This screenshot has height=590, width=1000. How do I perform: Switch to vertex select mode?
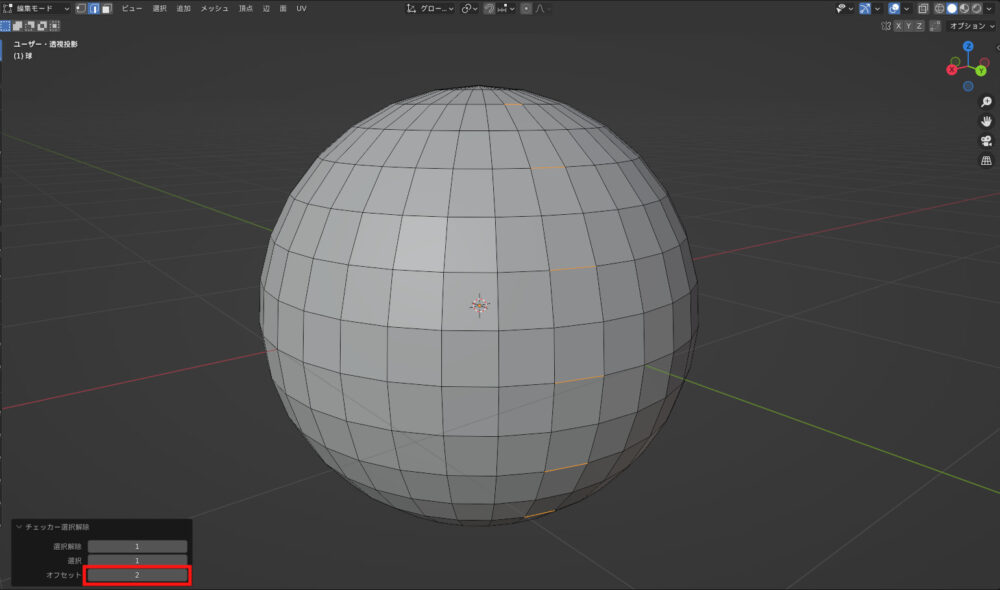(x=81, y=8)
